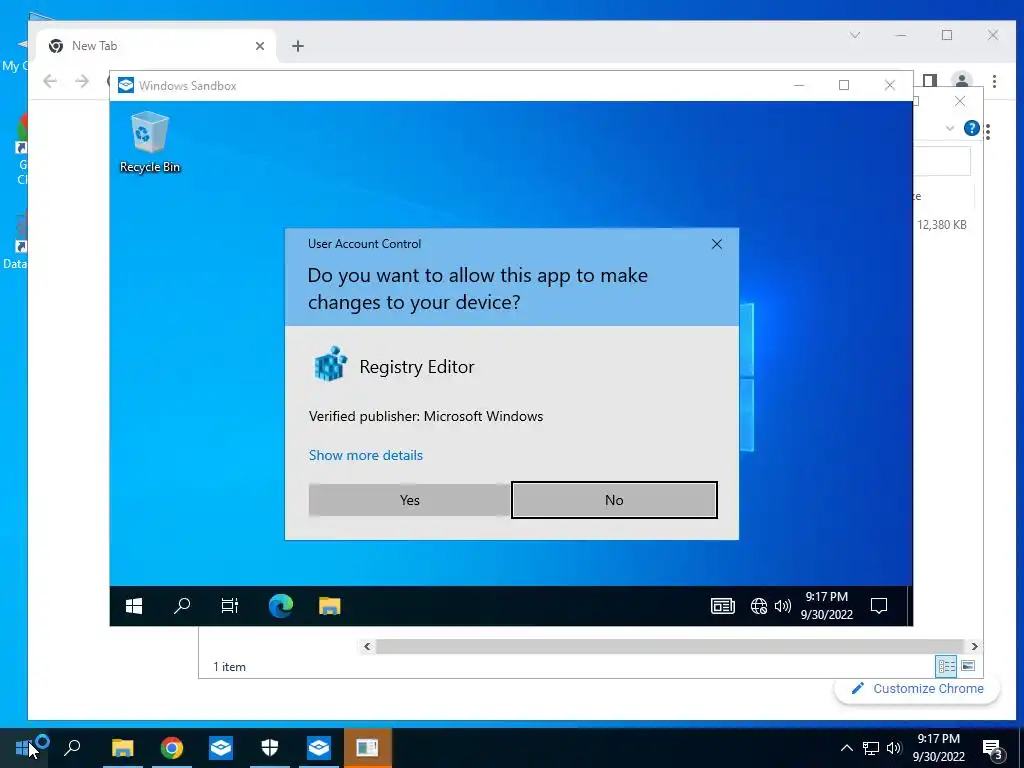Close the New Tab tab in Chrome

tap(260, 46)
